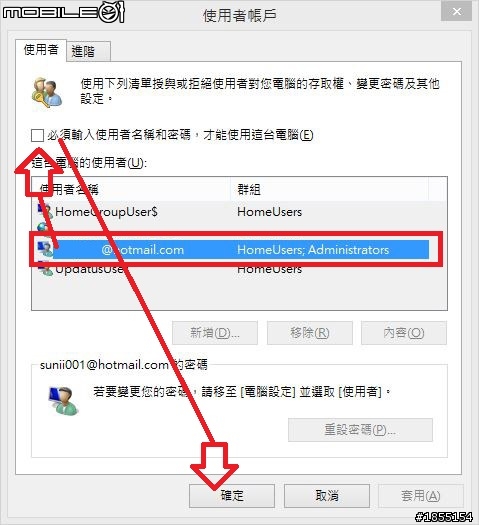479x525 pixels.
Task: Click the selected hotmail.com account's user icon
Action: (x=45, y=249)
